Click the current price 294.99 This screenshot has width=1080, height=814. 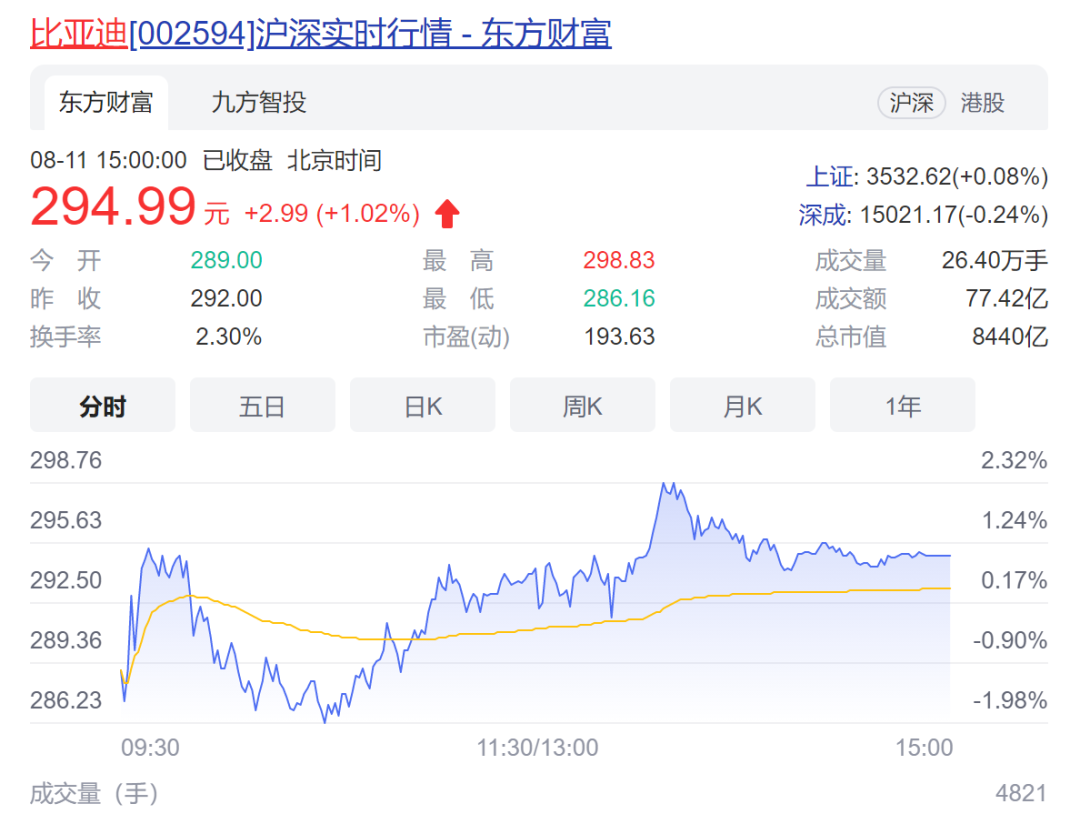[114, 206]
